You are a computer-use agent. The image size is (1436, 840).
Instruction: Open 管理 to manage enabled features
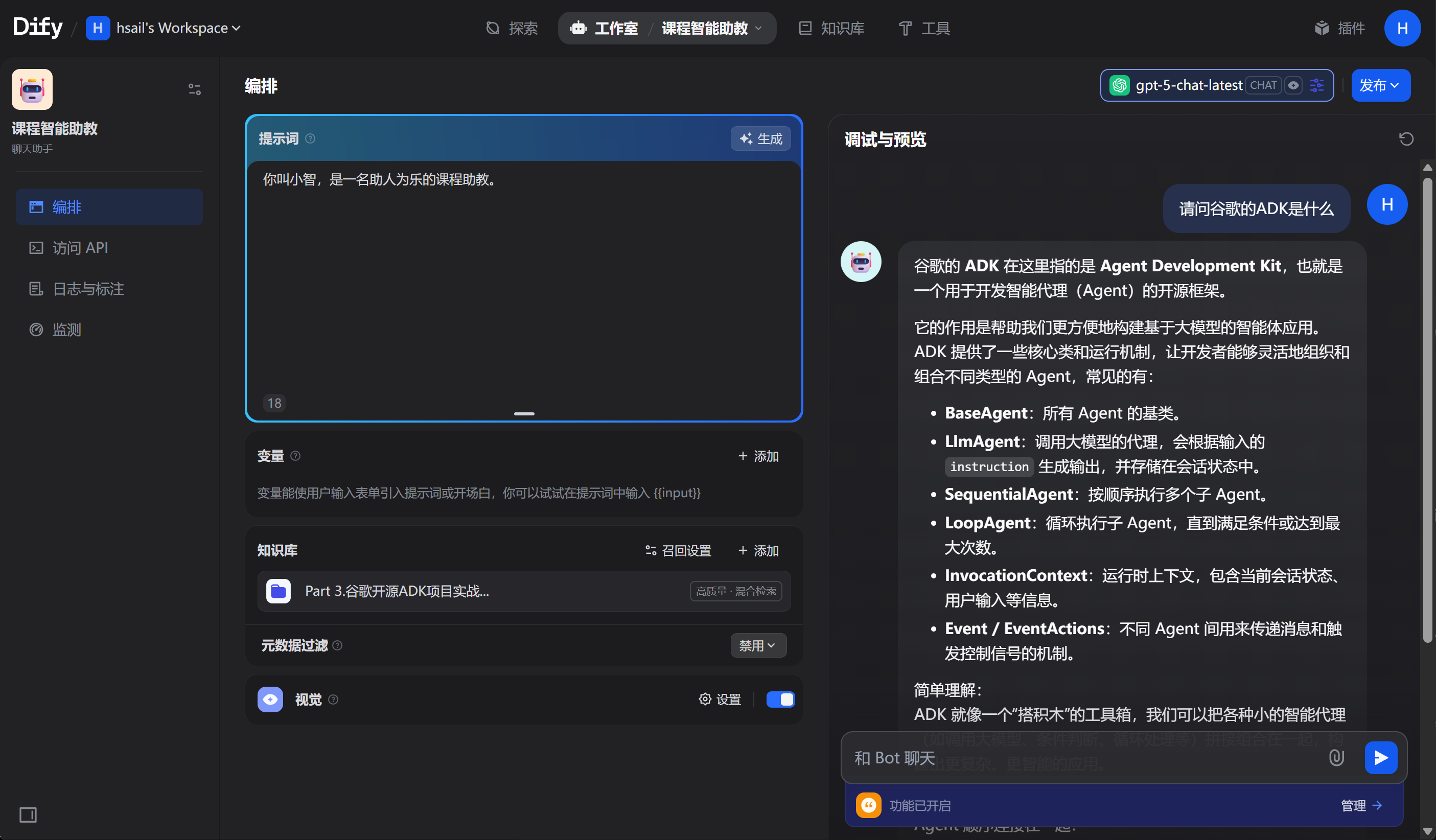pos(1361,805)
